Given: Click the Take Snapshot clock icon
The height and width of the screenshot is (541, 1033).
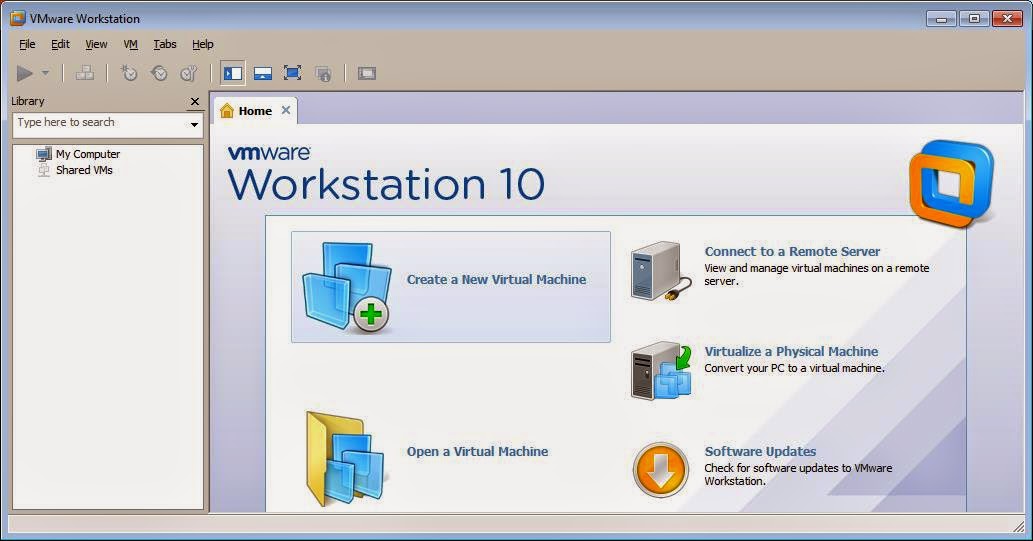Looking at the screenshot, I should coord(128,73).
